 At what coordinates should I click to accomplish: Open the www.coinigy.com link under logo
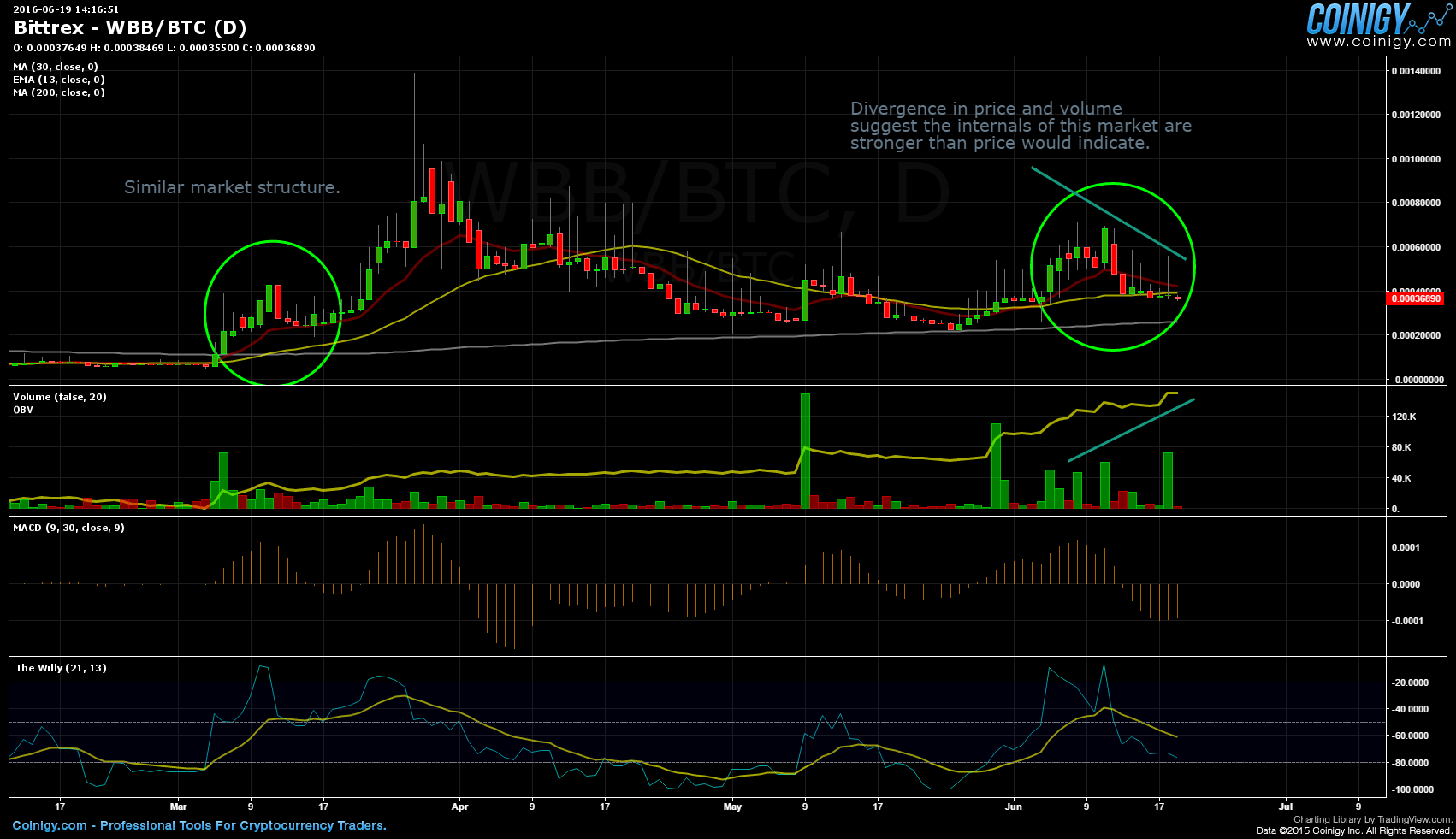point(1378,42)
